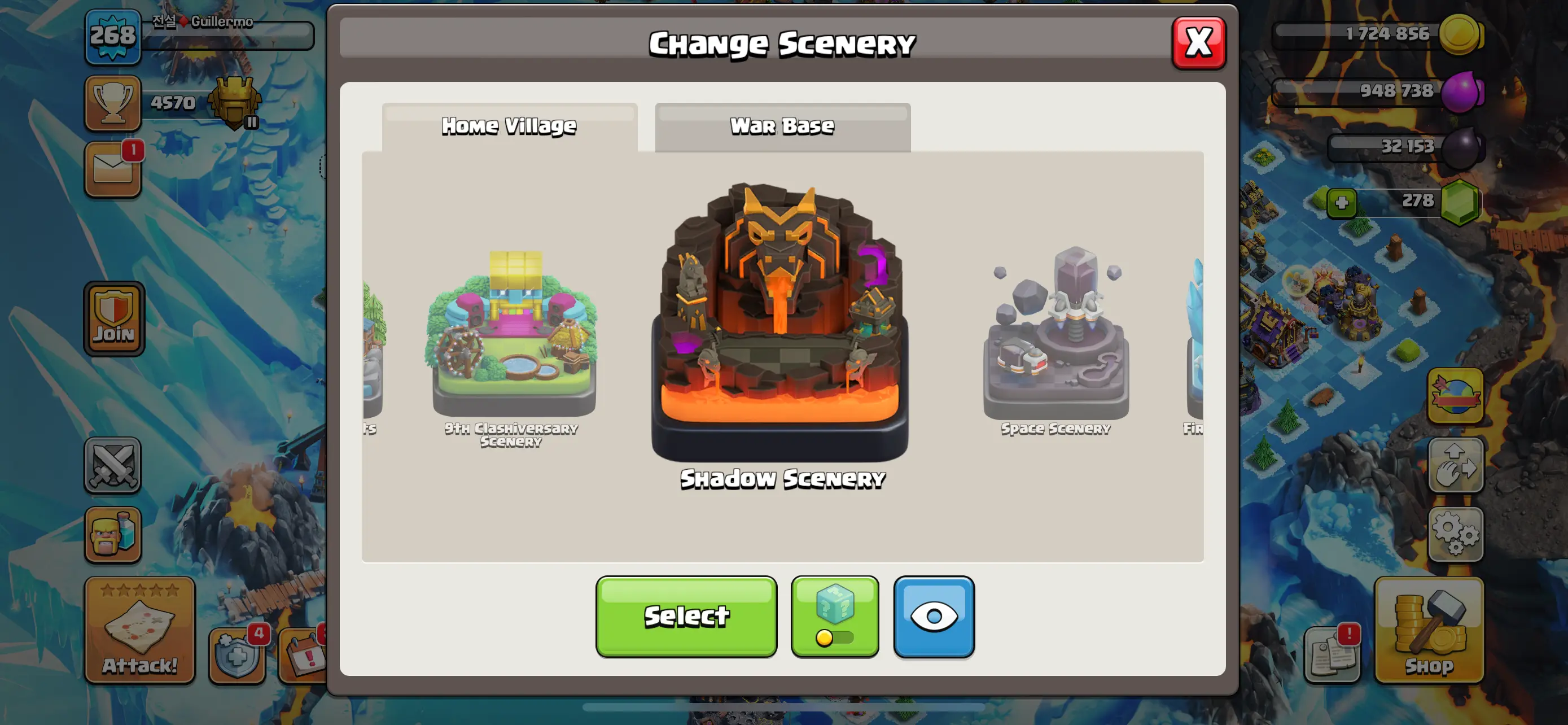The width and height of the screenshot is (1568, 725).
Task: Open the globe with ribbon icon
Action: (x=1455, y=396)
